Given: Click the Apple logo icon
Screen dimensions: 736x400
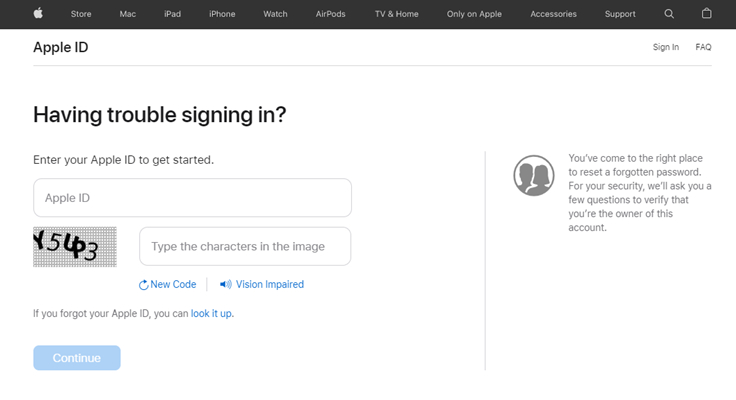Looking at the screenshot, I should [38, 14].
